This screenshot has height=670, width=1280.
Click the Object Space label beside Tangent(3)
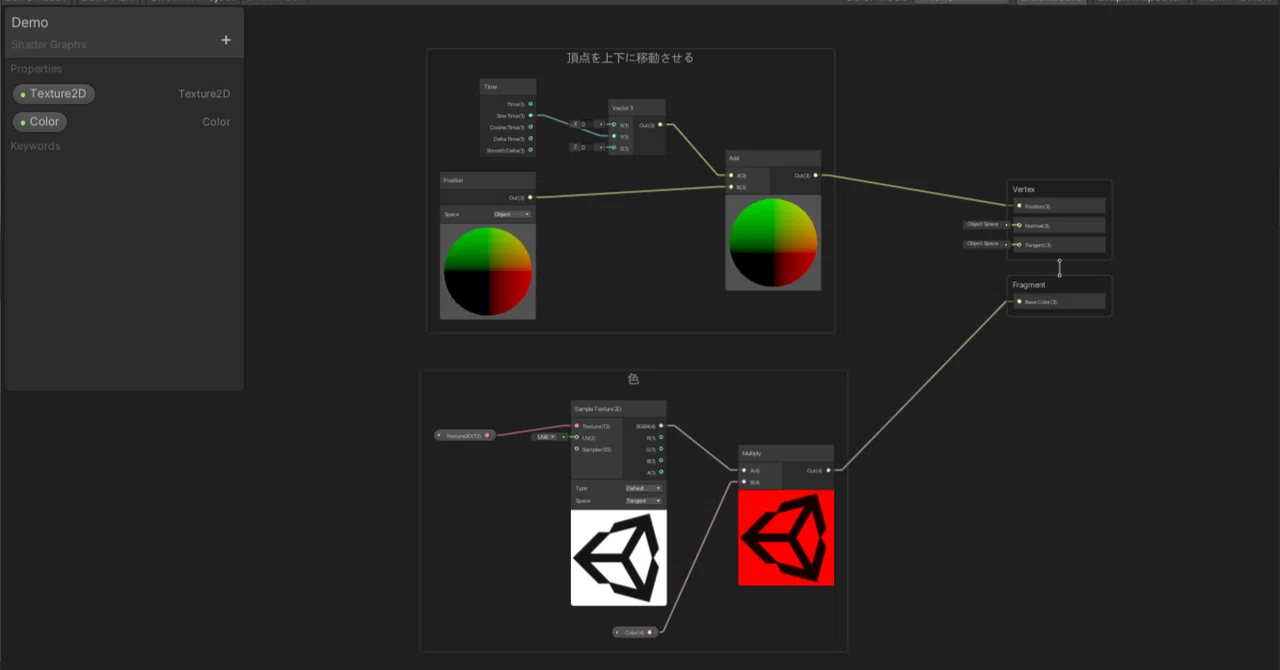983,244
